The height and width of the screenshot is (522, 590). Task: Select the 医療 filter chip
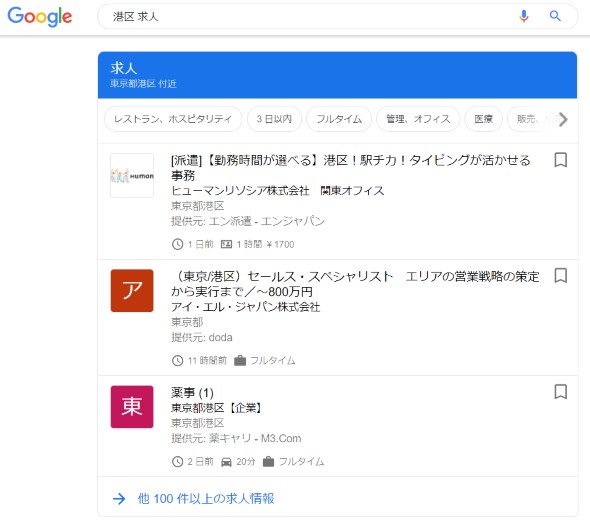[x=484, y=119]
